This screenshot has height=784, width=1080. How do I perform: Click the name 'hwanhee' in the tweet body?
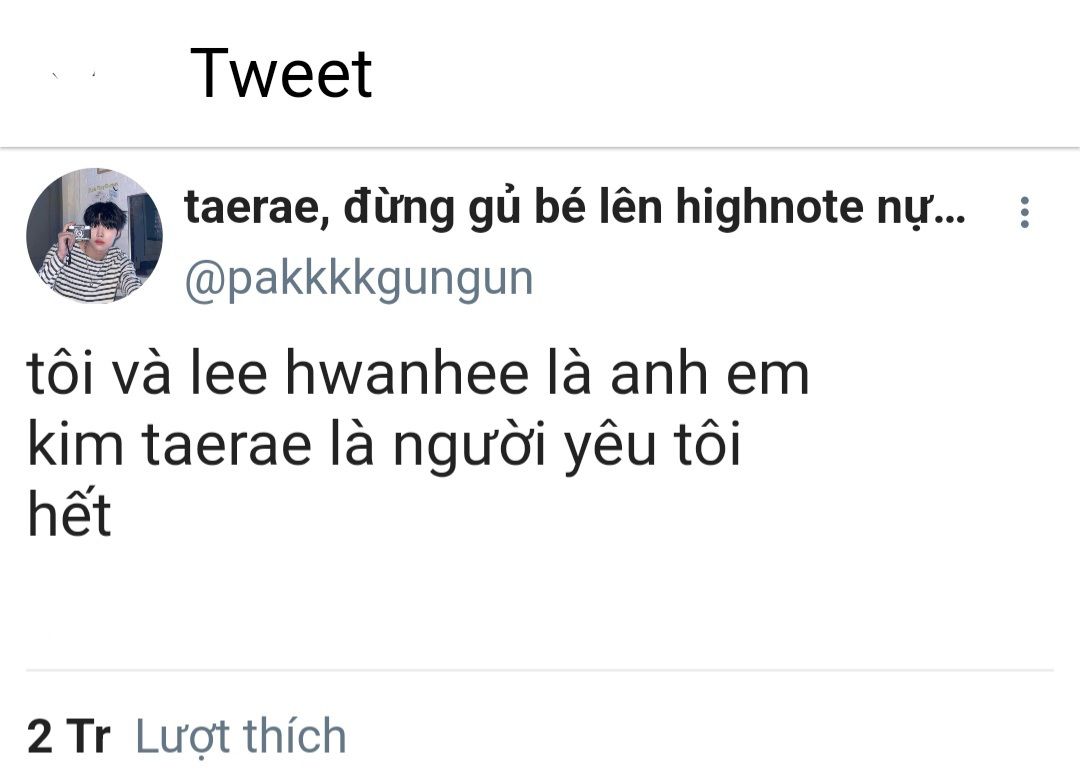407,373
